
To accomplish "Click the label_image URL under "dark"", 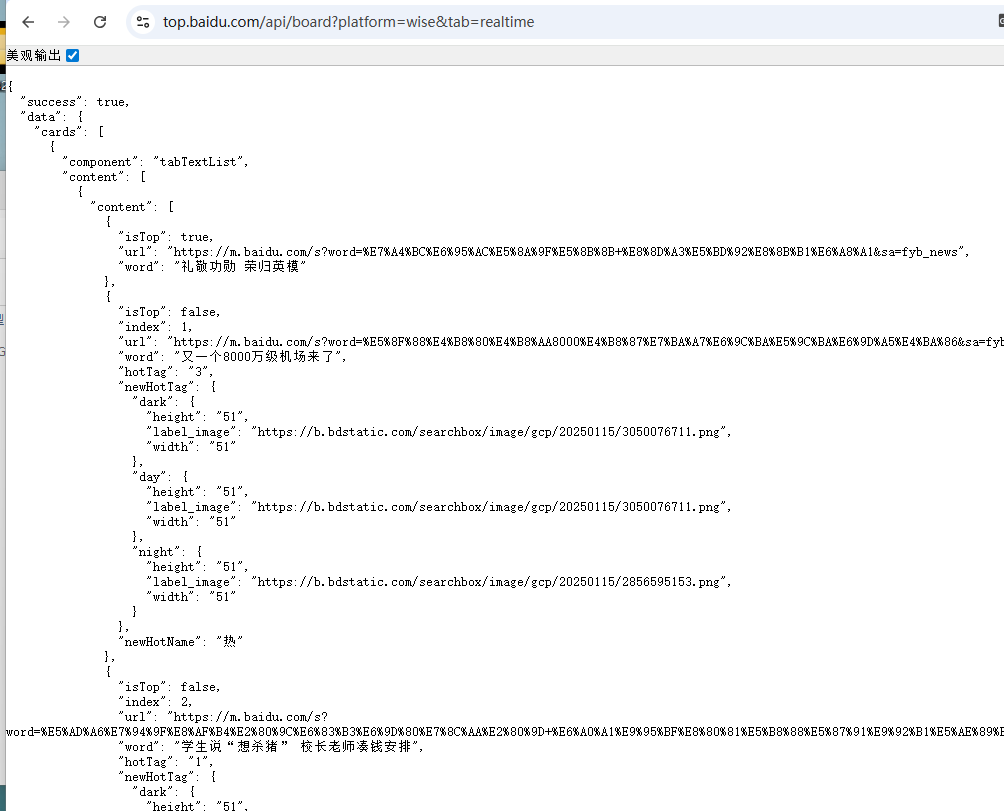I will tap(491, 432).
